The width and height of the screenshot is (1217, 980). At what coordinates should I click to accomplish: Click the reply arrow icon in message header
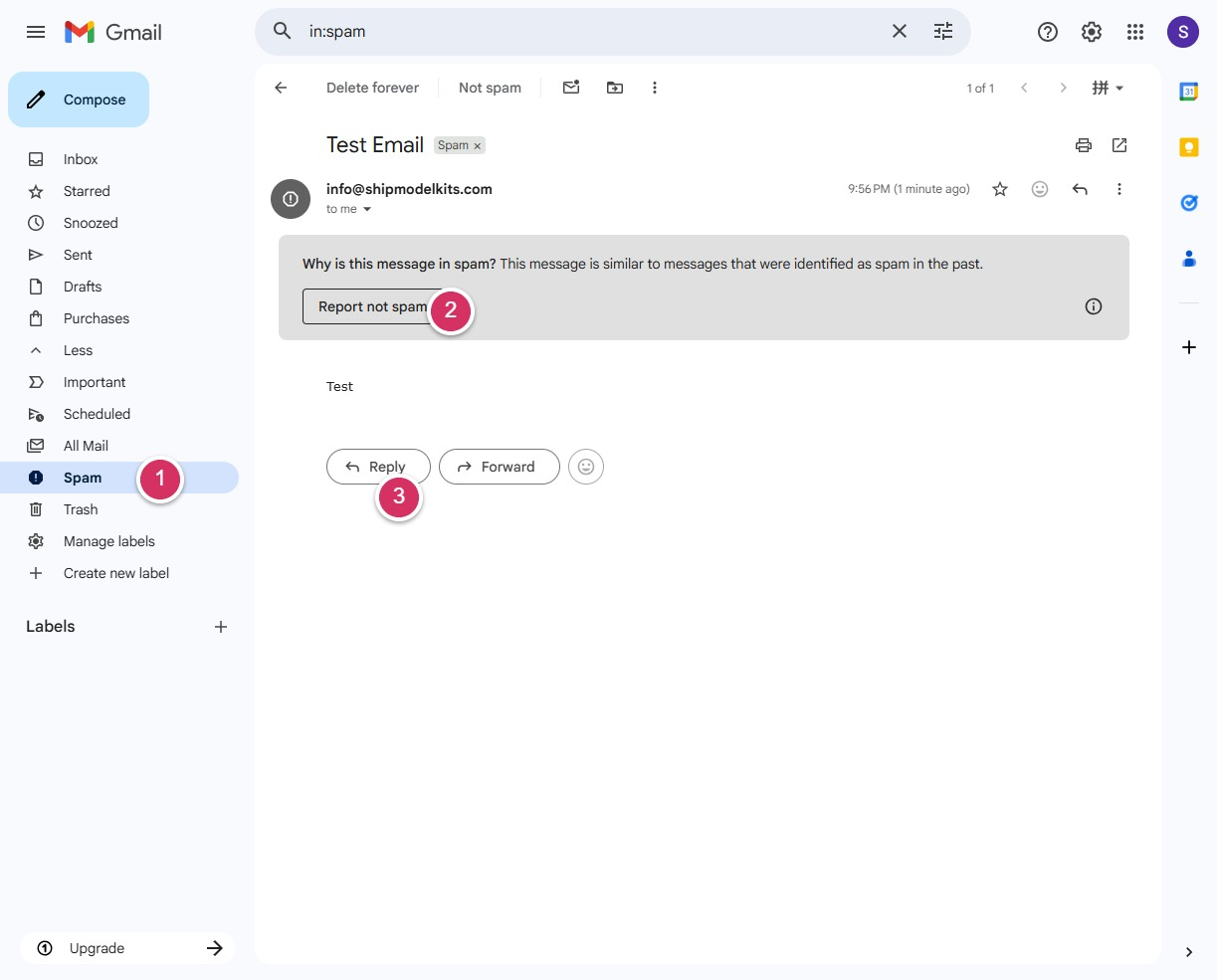click(1080, 189)
